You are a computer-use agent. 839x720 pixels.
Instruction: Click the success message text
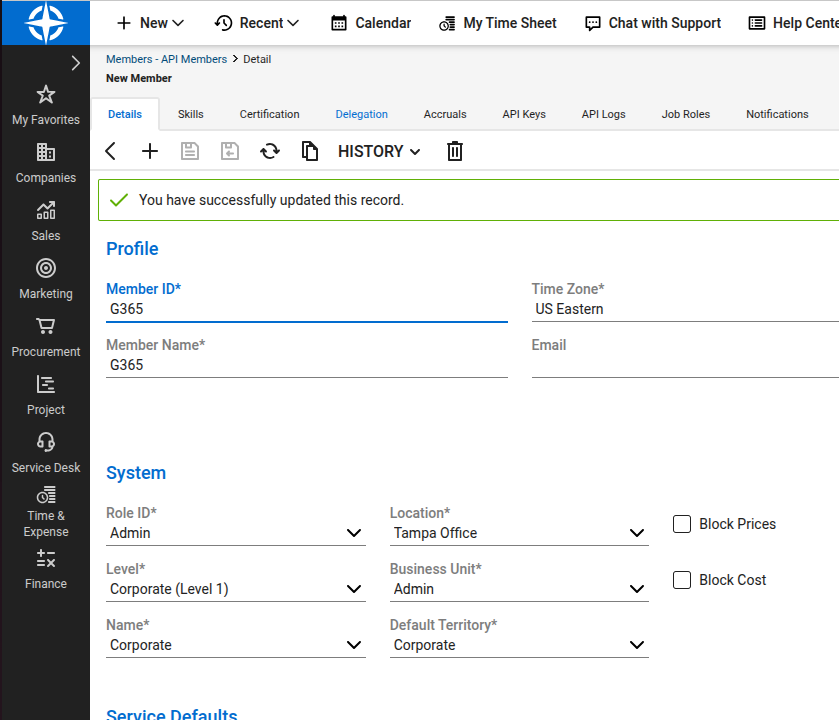271,200
